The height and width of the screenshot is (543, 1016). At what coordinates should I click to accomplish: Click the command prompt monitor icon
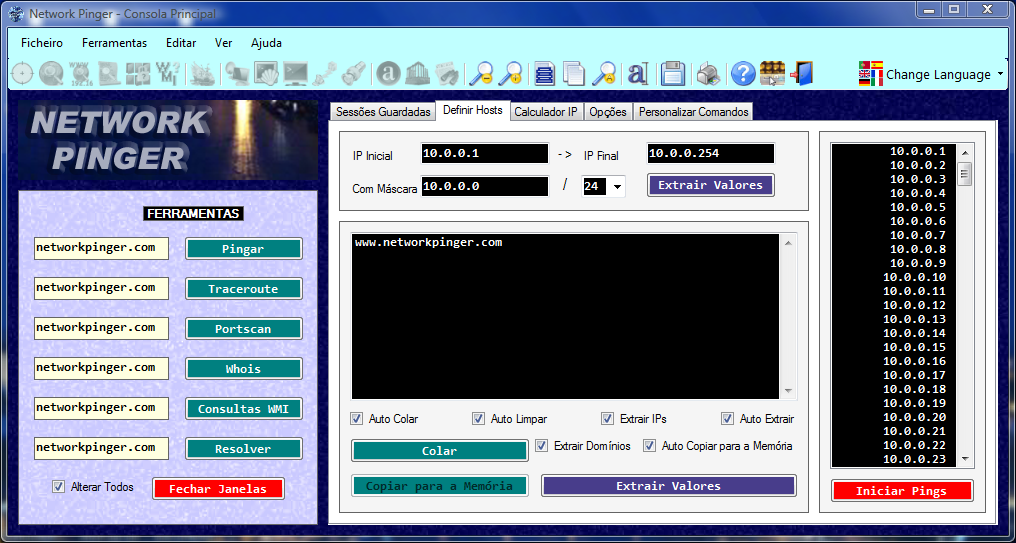point(295,73)
